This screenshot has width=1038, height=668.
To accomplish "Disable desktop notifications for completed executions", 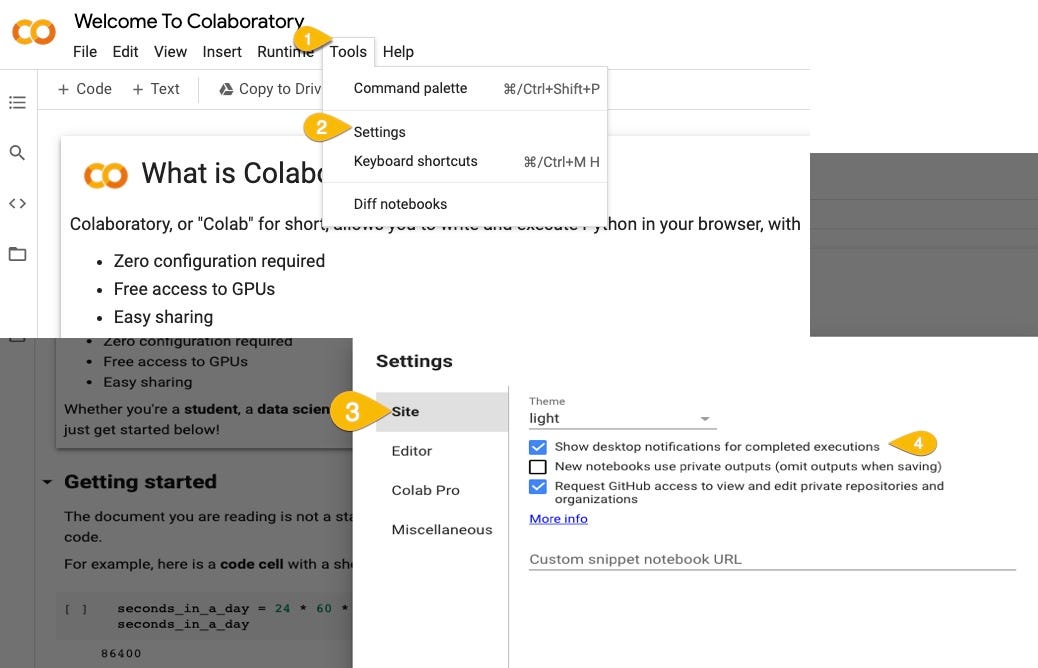I will click(x=538, y=447).
